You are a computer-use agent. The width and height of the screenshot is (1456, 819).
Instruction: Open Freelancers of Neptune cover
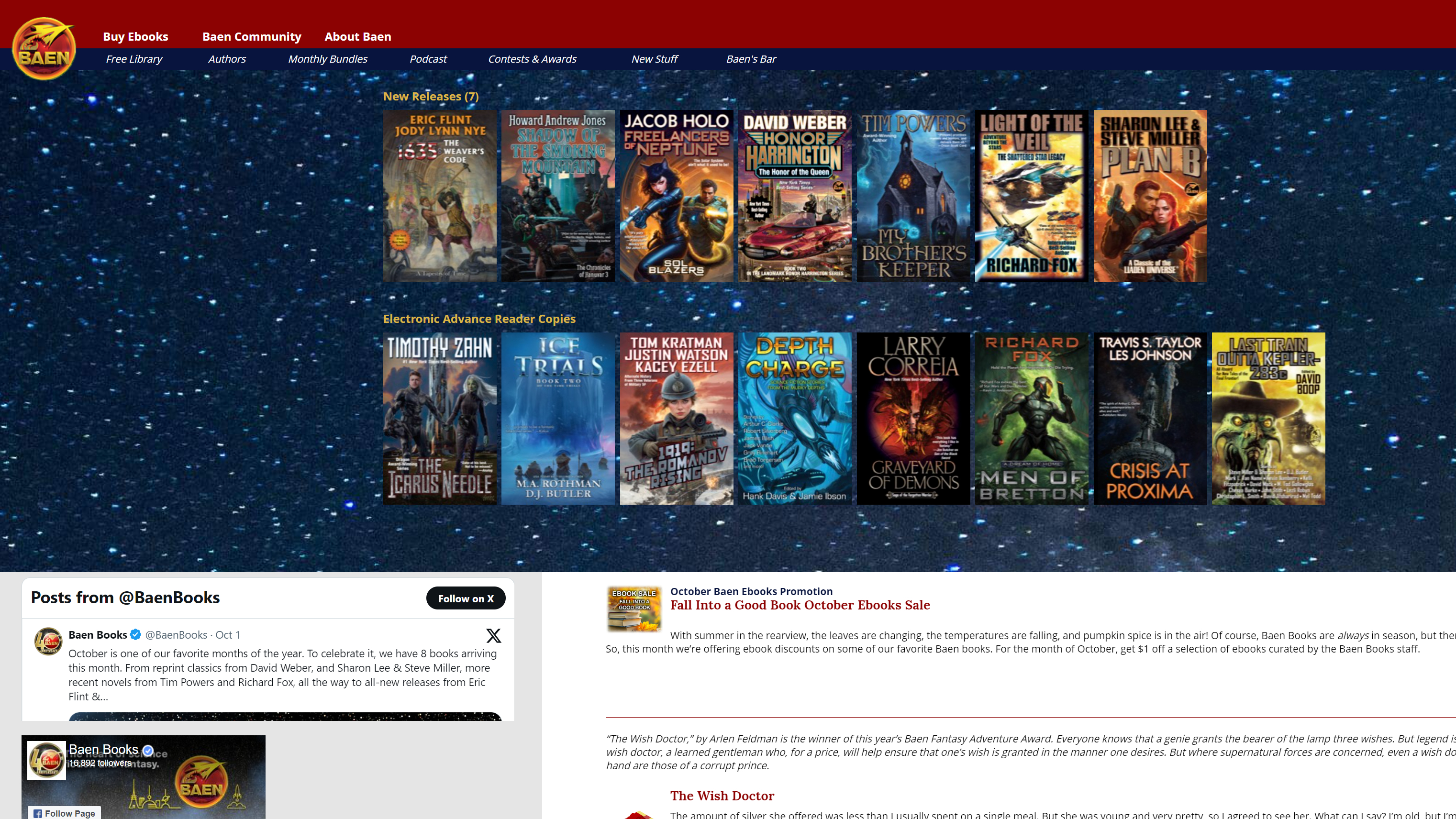(x=677, y=196)
